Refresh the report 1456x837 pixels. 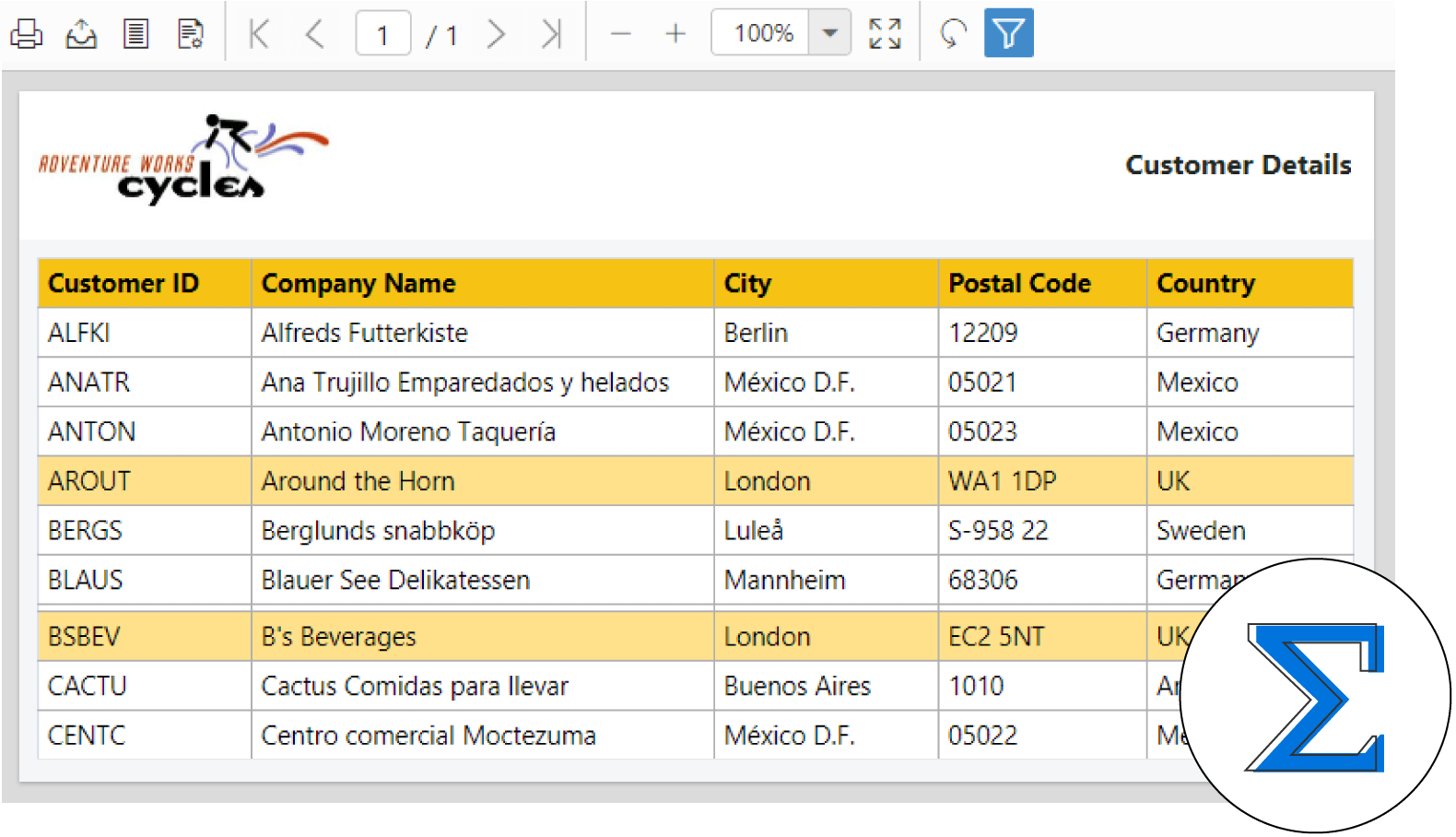coord(953,34)
